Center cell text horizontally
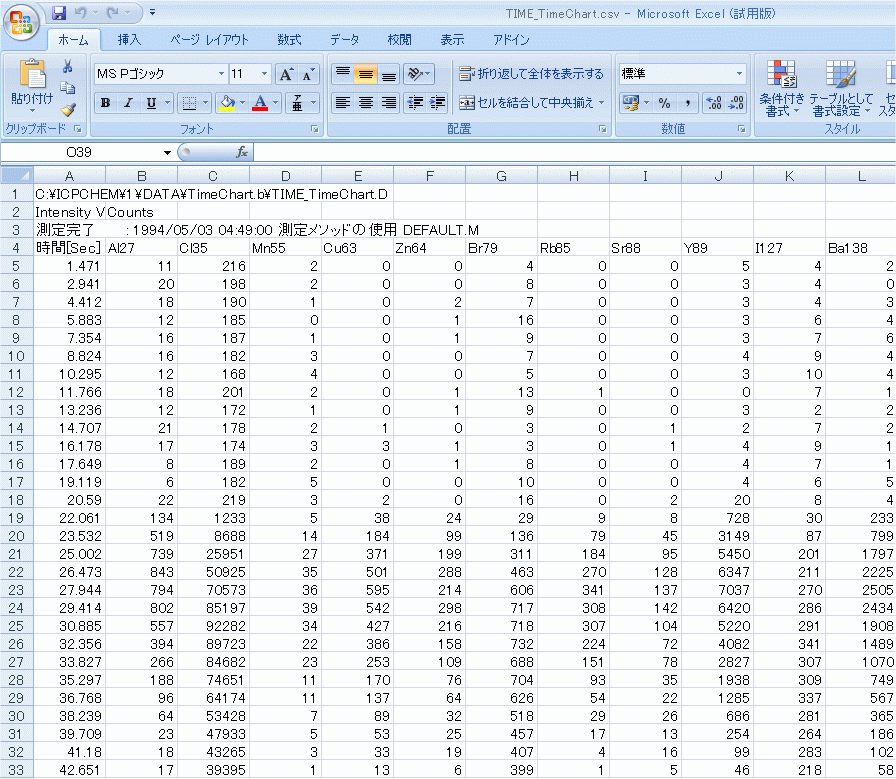896x779 pixels. pos(366,102)
